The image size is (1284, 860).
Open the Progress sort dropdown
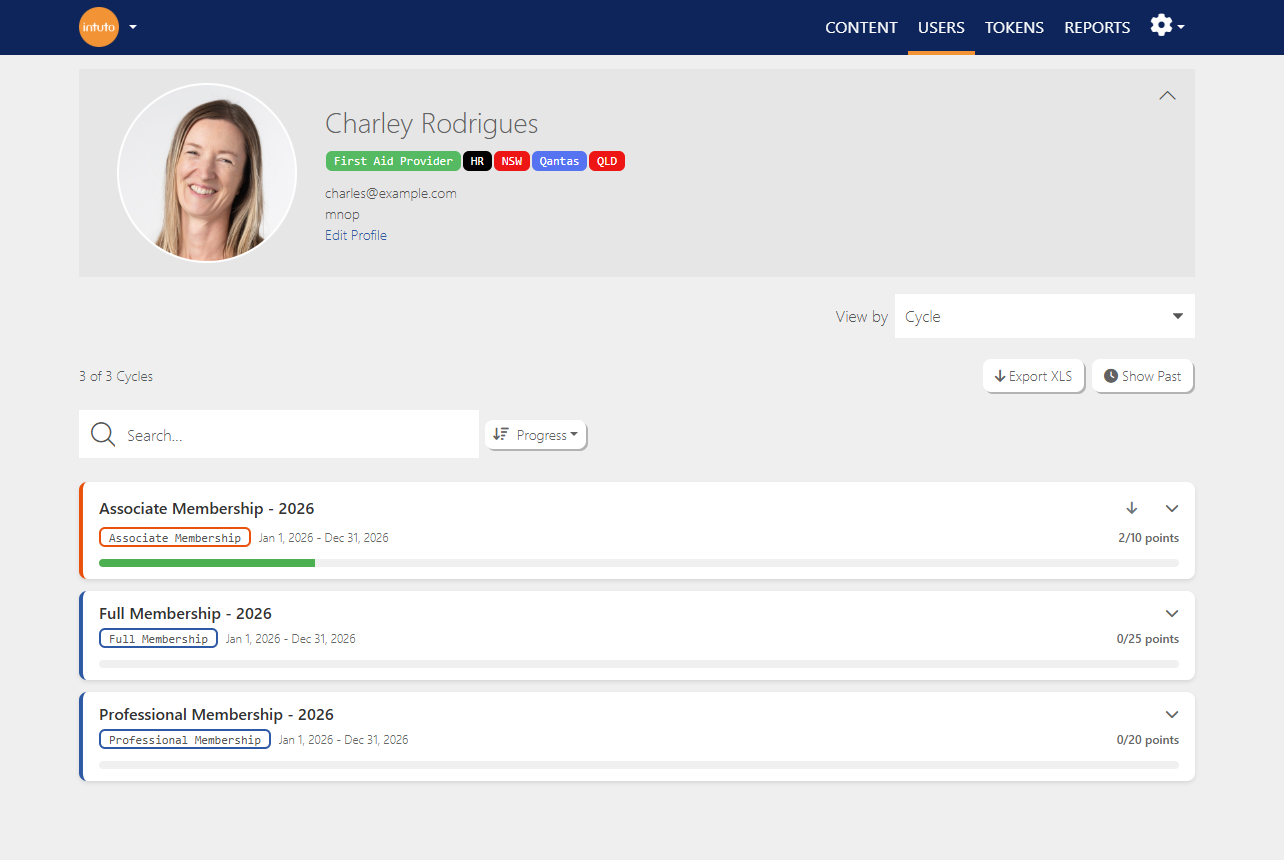click(536, 435)
